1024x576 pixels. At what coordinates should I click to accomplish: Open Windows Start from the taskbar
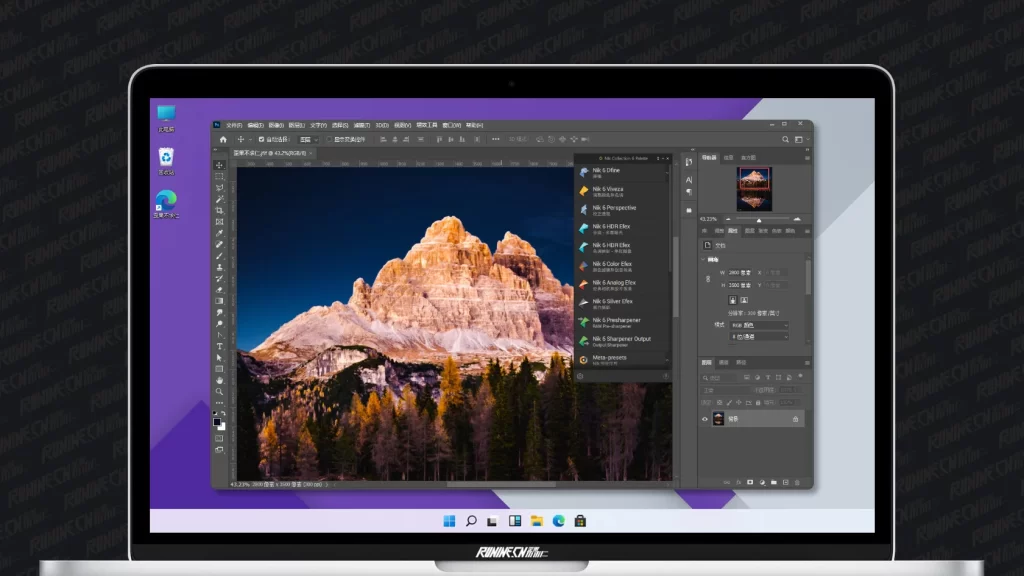[449, 521]
